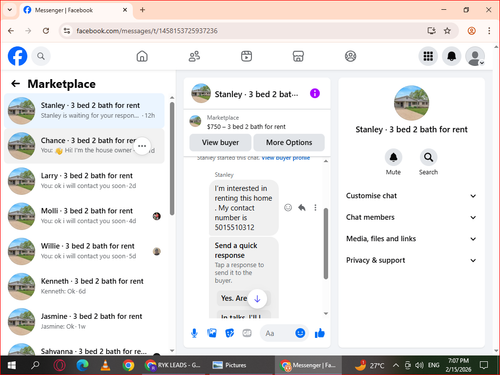This screenshot has height=375, width=500.
Task: Select the 'Yes. Are...' quick response
Action: (x=234, y=298)
